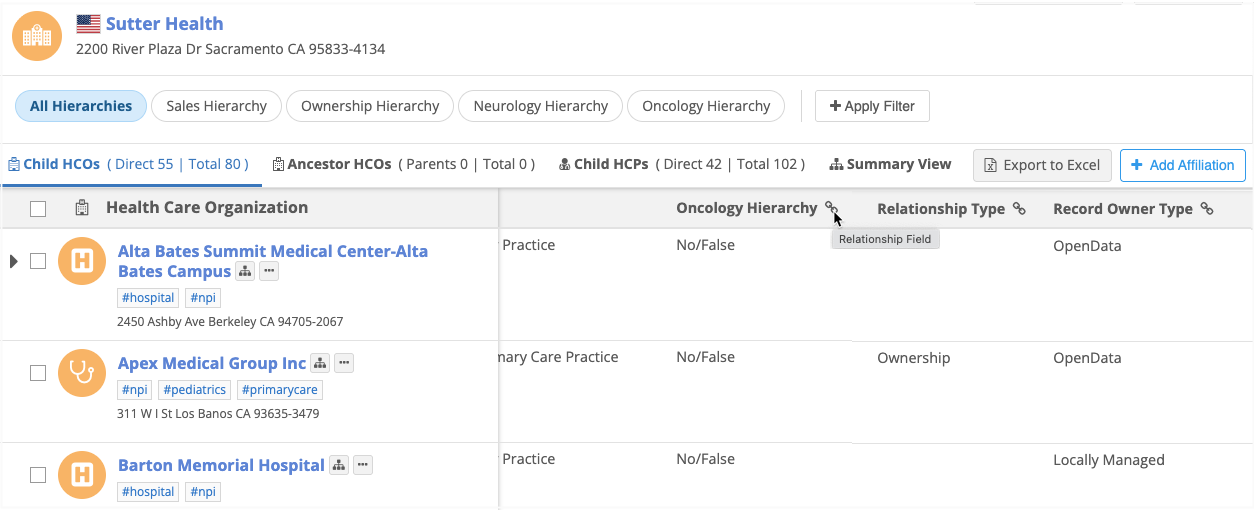Click the Oncology Hierarchy relationship field icon
Viewport: 1254px width, 510px height.
pyautogui.click(x=831, y=208)
